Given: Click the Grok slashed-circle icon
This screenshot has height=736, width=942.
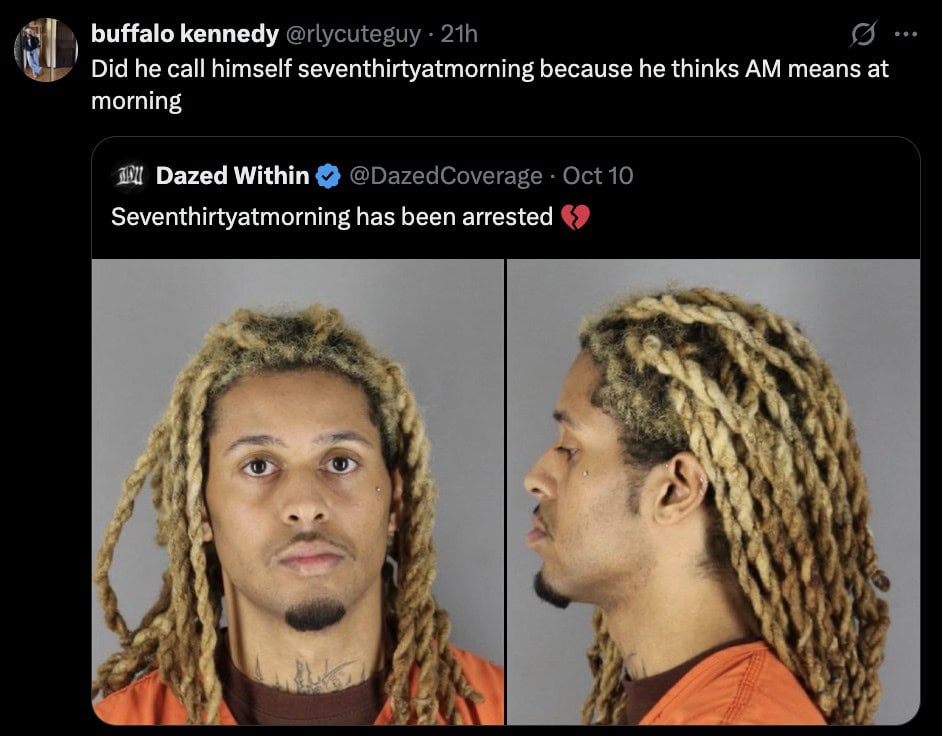Looking at the screenshot, I should pyautogui.click(x=863, y=34).
